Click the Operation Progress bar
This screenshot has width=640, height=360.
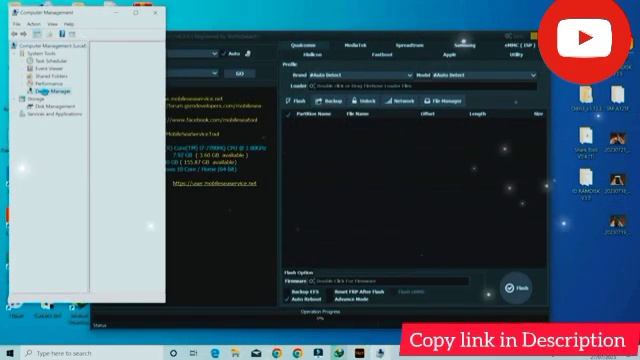click(320, 318)
